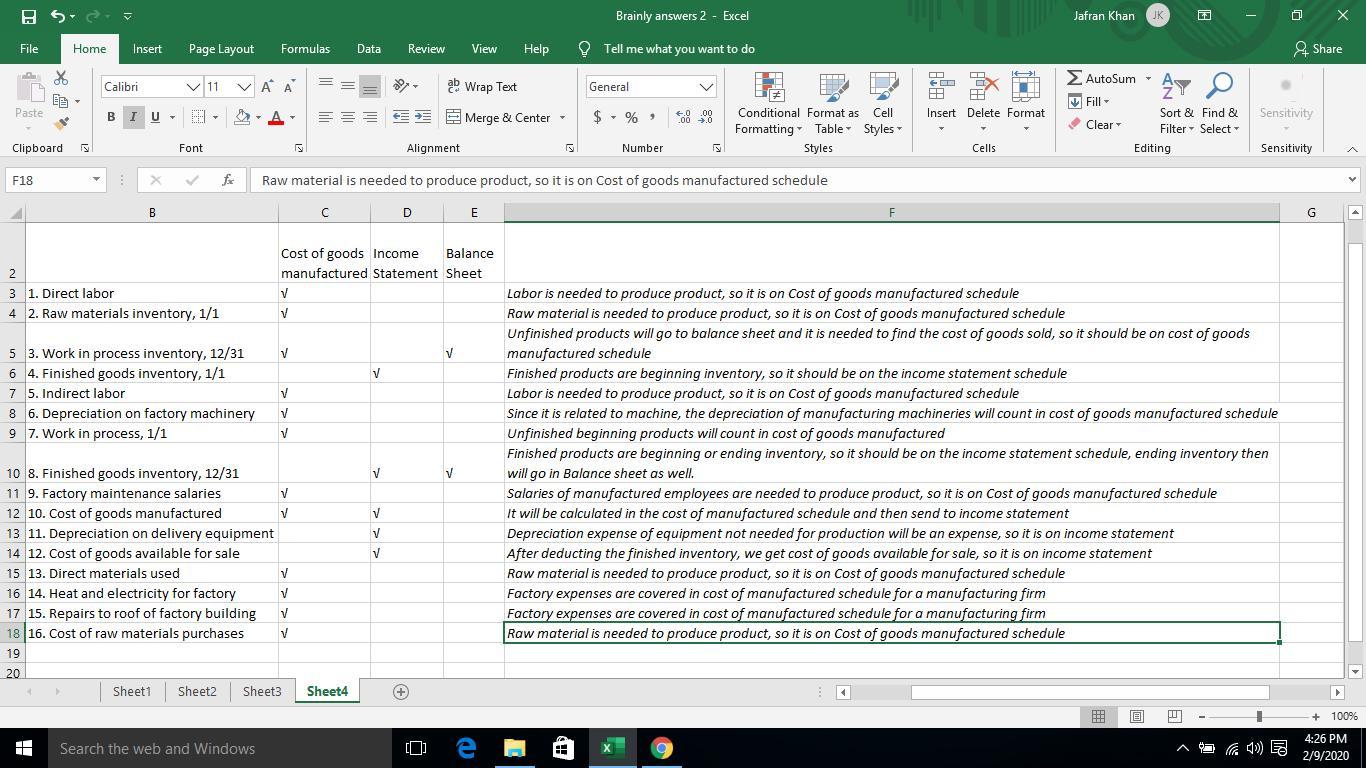1366x768 pixels.
Task: Open Conditional Formatting menu
Action: 768,104
